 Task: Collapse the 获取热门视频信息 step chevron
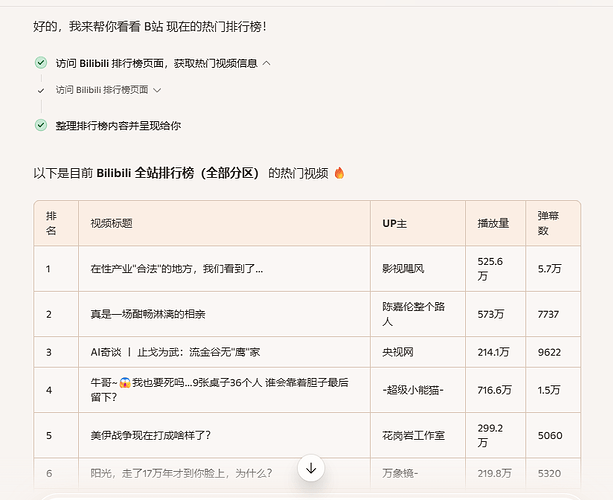[267, 63]
